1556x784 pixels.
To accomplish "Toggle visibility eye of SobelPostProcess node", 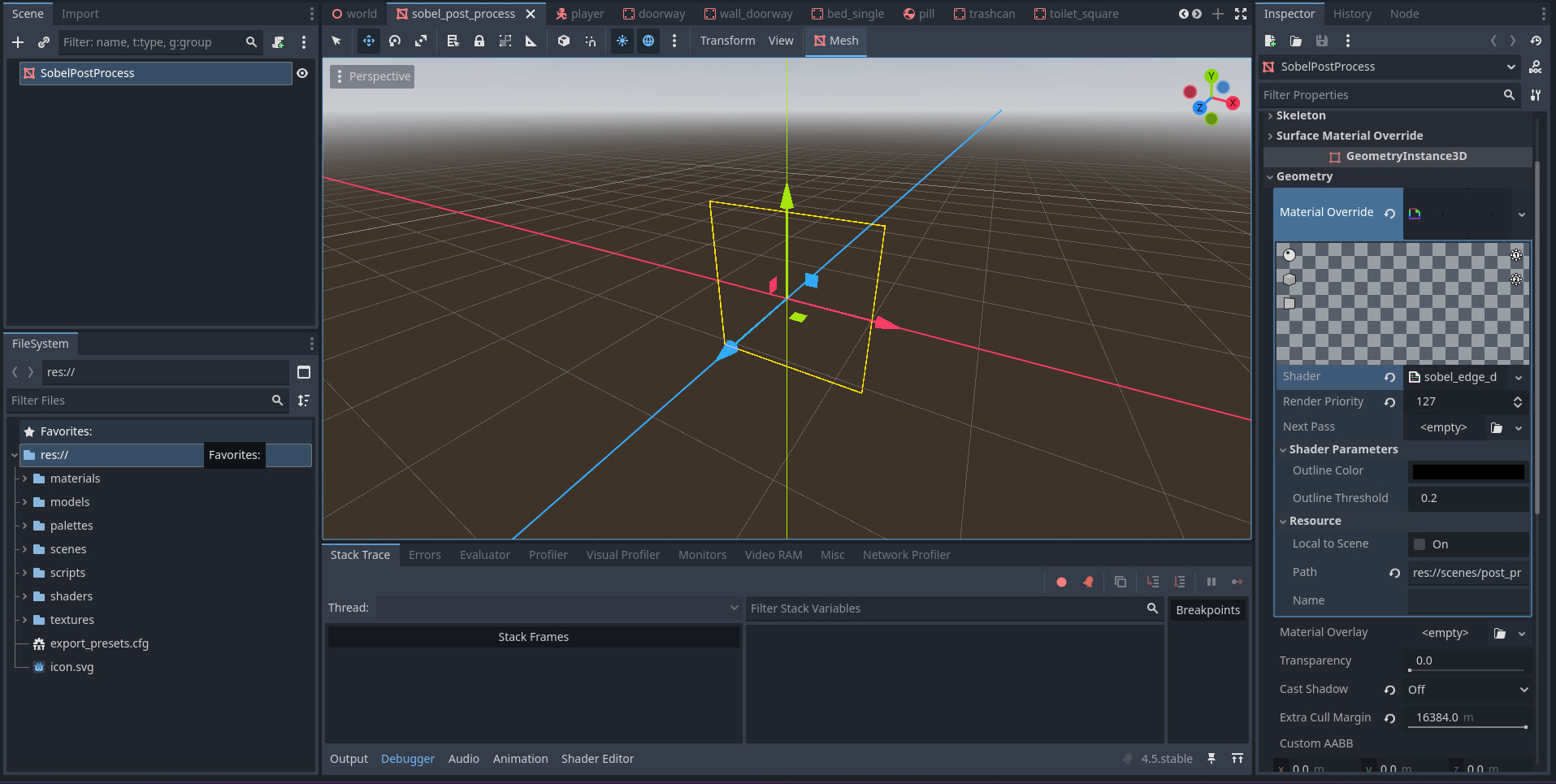I will point(302,73).
